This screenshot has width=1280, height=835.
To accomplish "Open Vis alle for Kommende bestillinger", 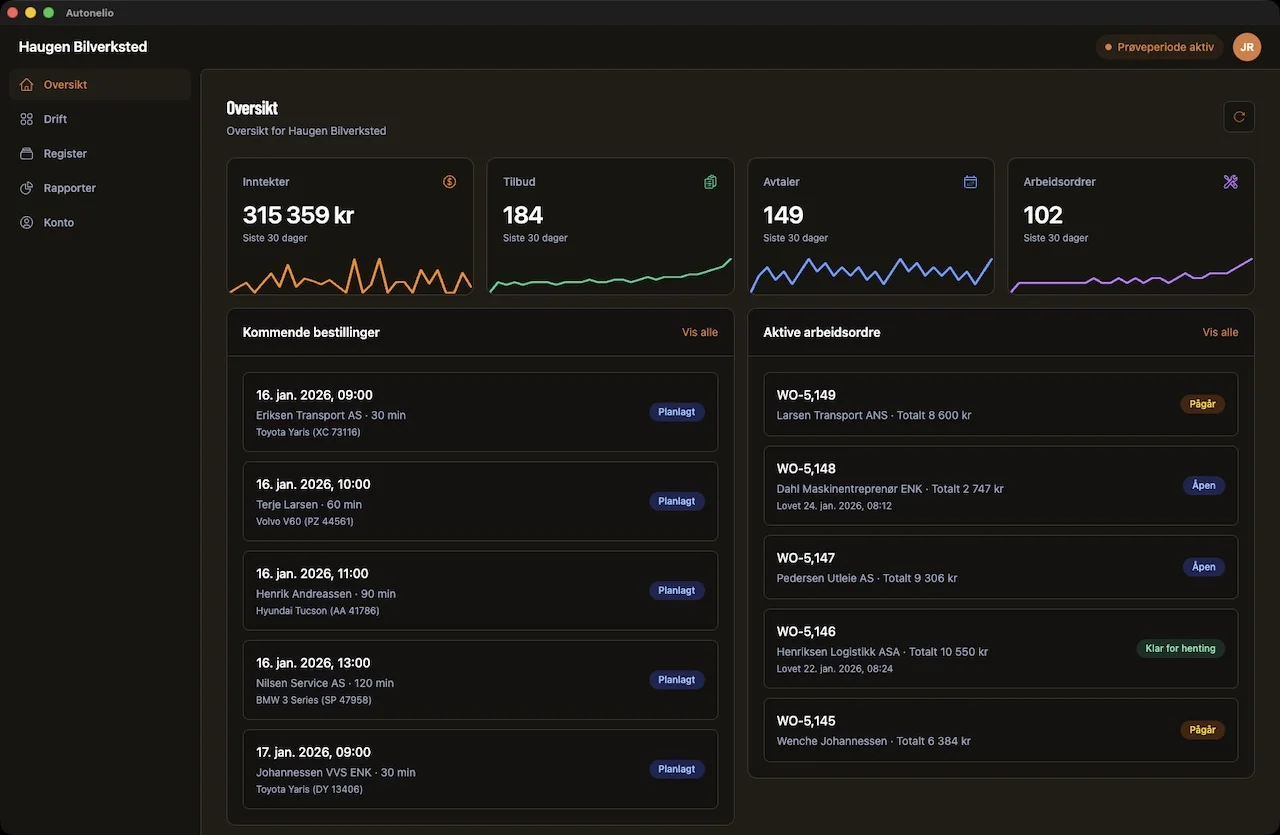I will 700,331.
